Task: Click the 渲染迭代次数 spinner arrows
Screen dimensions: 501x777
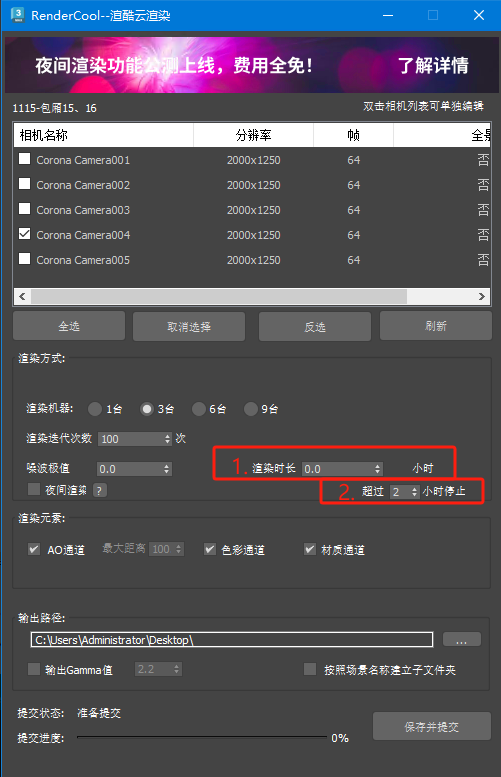Action: (x=167, y=439)
